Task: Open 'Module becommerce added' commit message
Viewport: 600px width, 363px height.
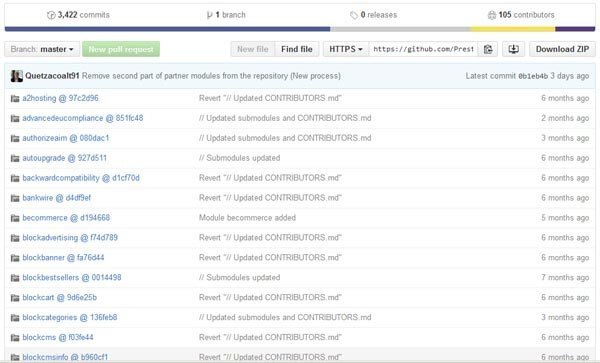Action: [247, 218]
